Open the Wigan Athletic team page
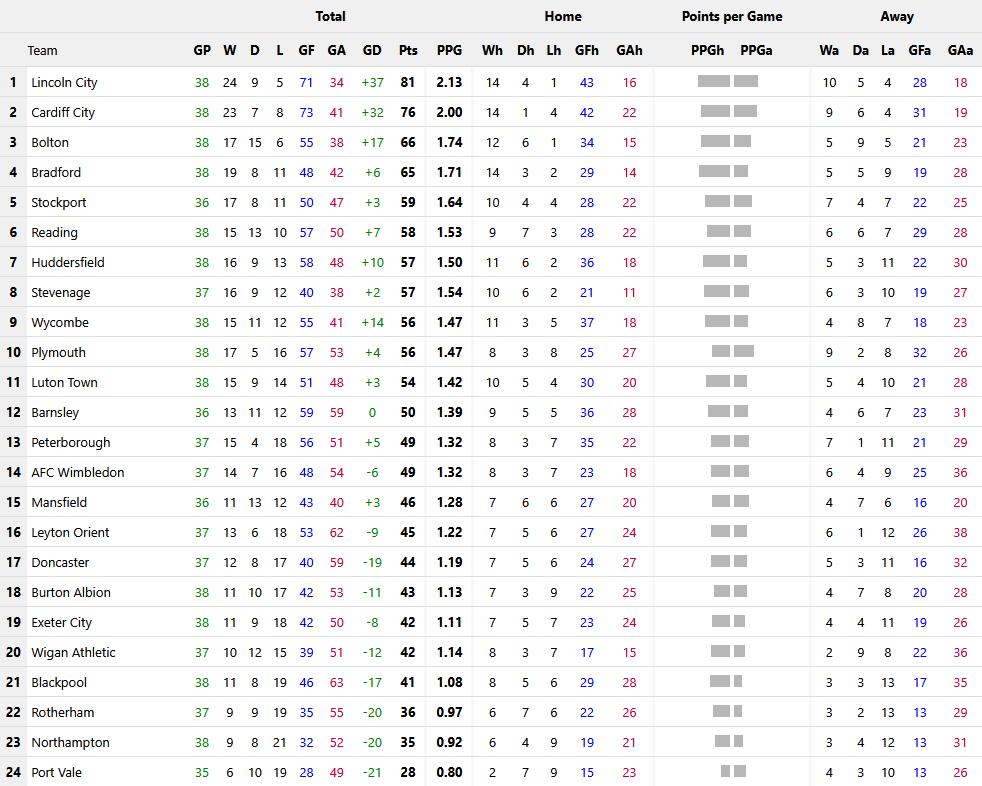The image size is (982, 786). [x=73, y=653]
